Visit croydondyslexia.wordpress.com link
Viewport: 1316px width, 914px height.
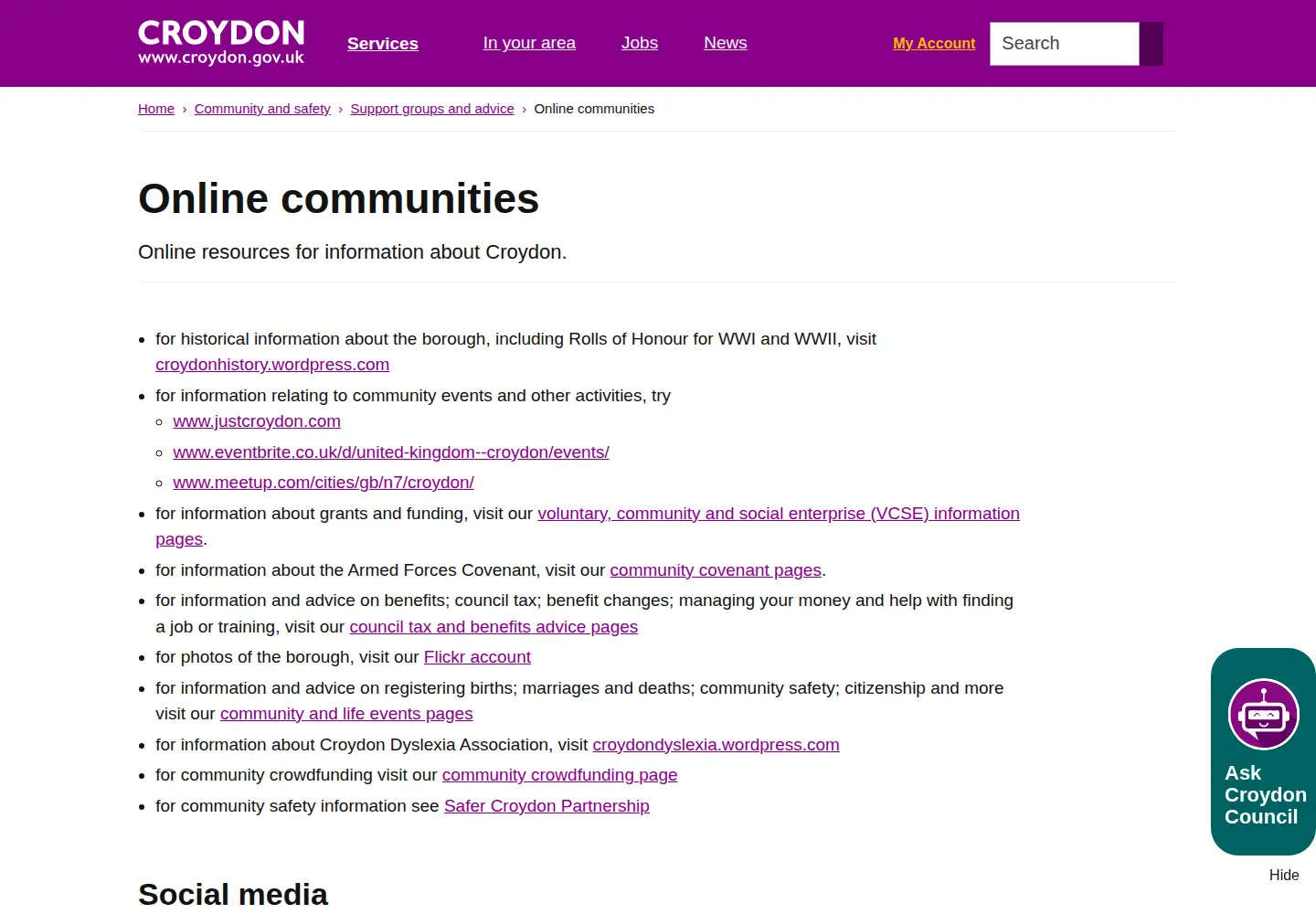point(716,745)
